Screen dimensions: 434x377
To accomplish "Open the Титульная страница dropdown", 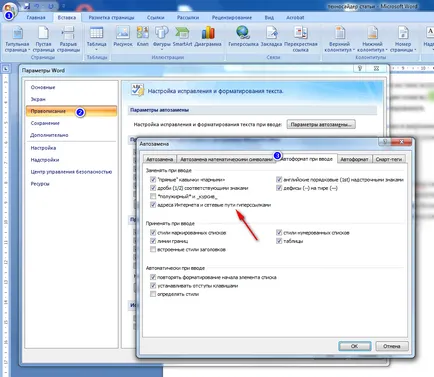I will tap(17, 39).
